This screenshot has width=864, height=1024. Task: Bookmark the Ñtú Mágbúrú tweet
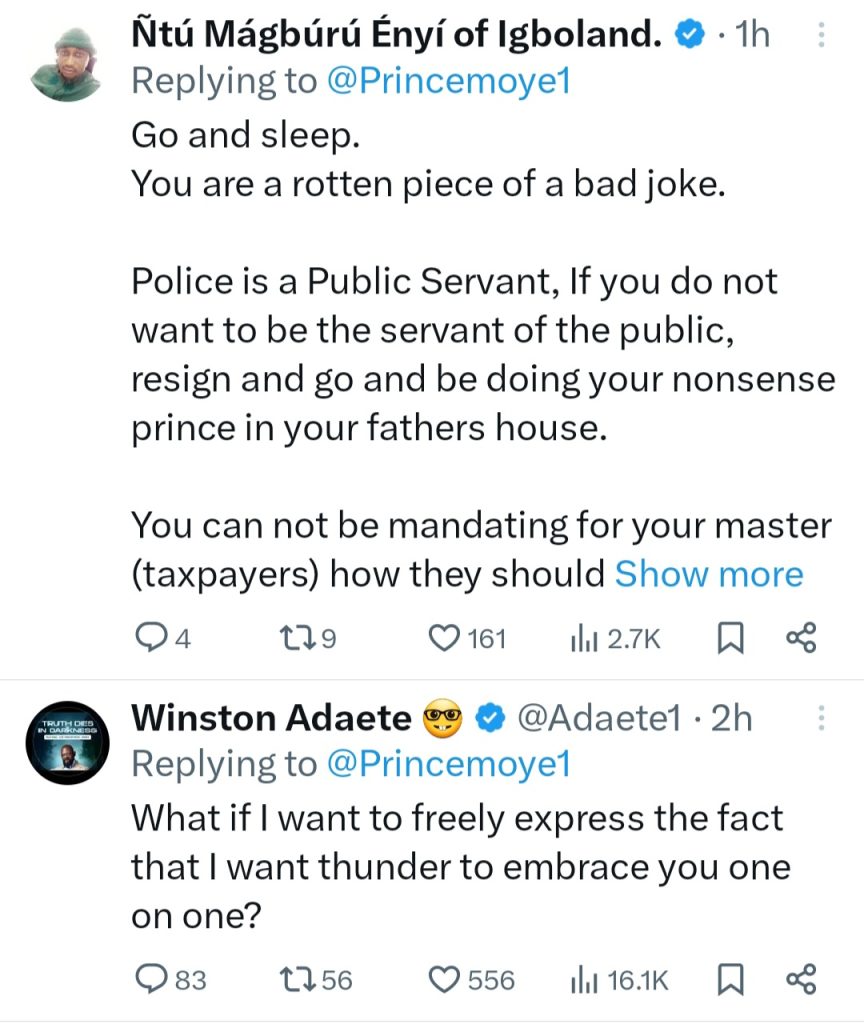[732, 638]
